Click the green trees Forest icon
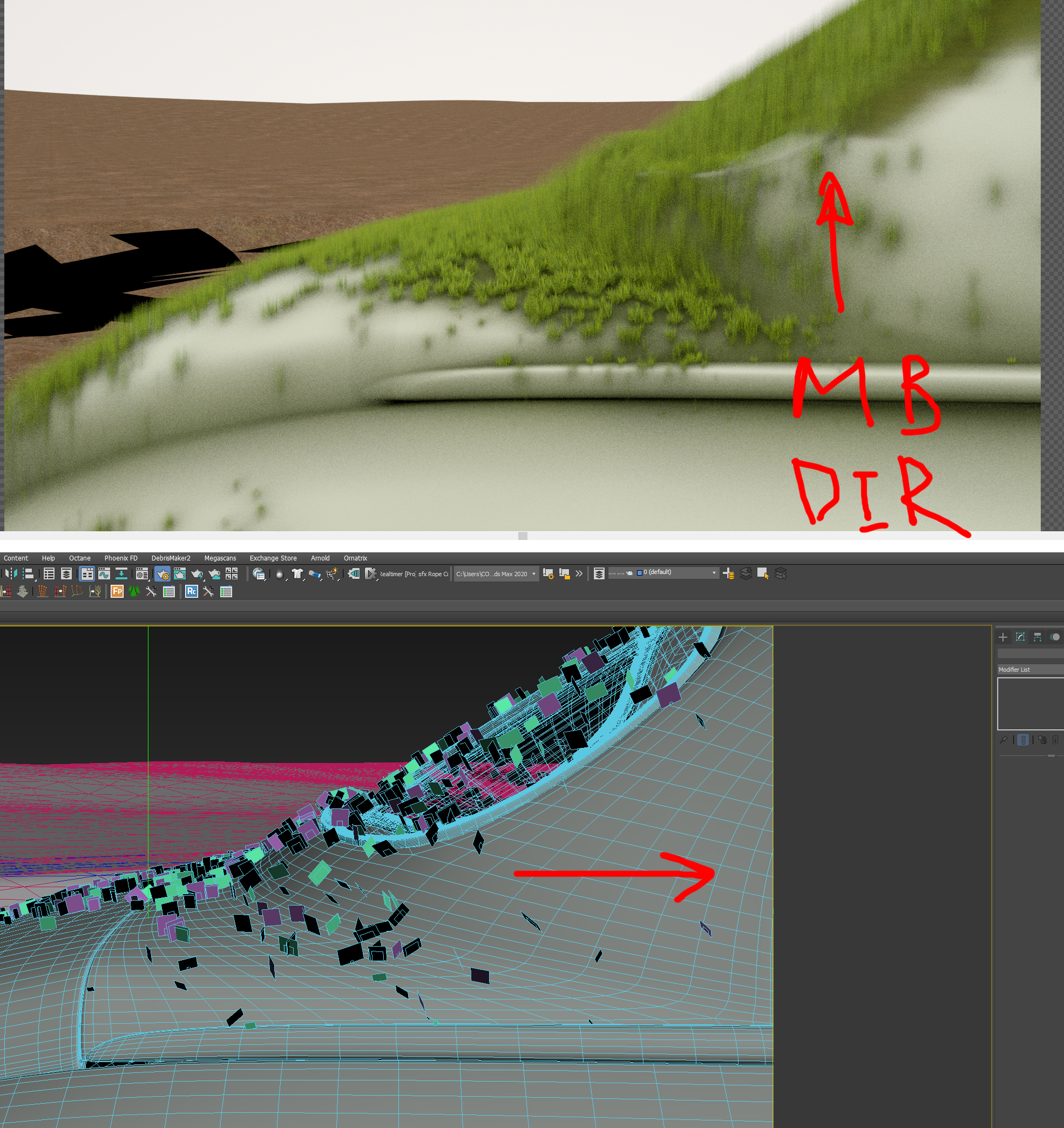Screen dimensions: 1064x1128 click(134, 592)
